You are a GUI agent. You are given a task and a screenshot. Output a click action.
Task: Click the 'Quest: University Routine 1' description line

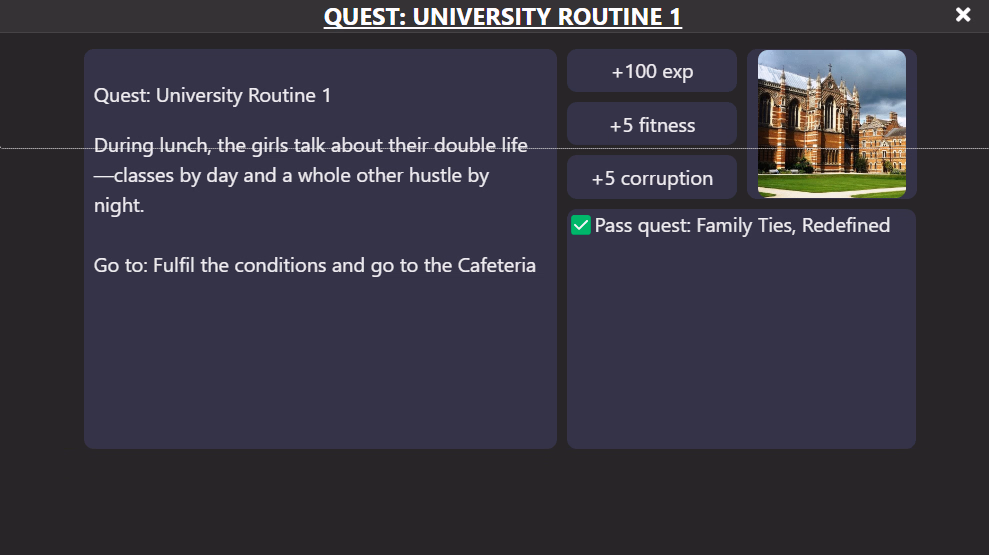tap(212, 95)
